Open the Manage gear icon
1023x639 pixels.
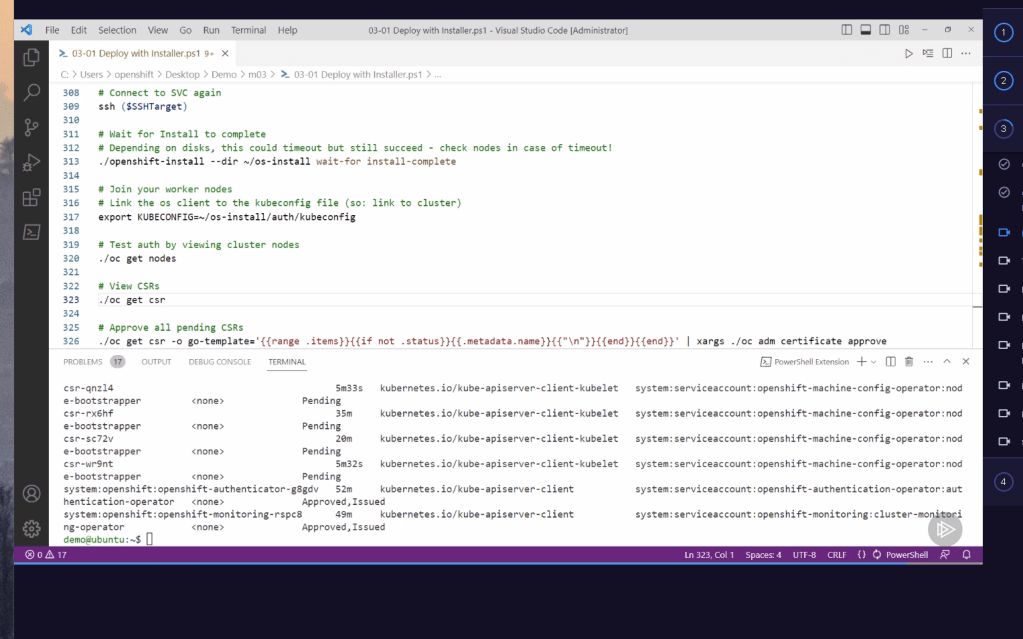(31, 529)
